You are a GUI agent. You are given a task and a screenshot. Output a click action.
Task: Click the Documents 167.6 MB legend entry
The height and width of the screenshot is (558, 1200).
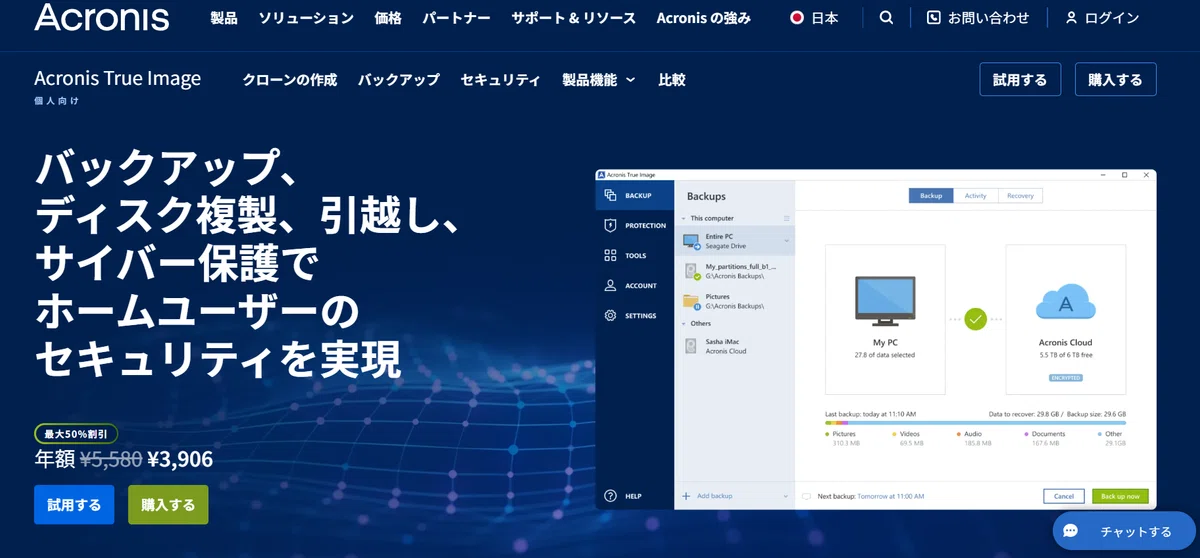click(x=1044, y=438)
